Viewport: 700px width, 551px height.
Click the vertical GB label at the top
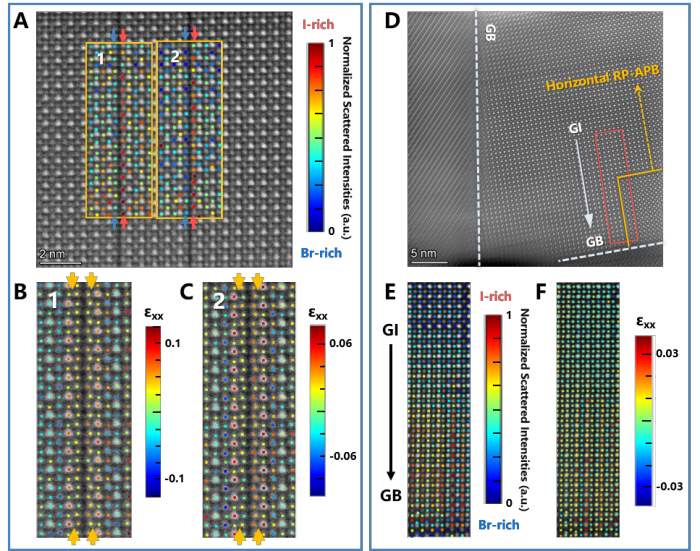(491, 32)
